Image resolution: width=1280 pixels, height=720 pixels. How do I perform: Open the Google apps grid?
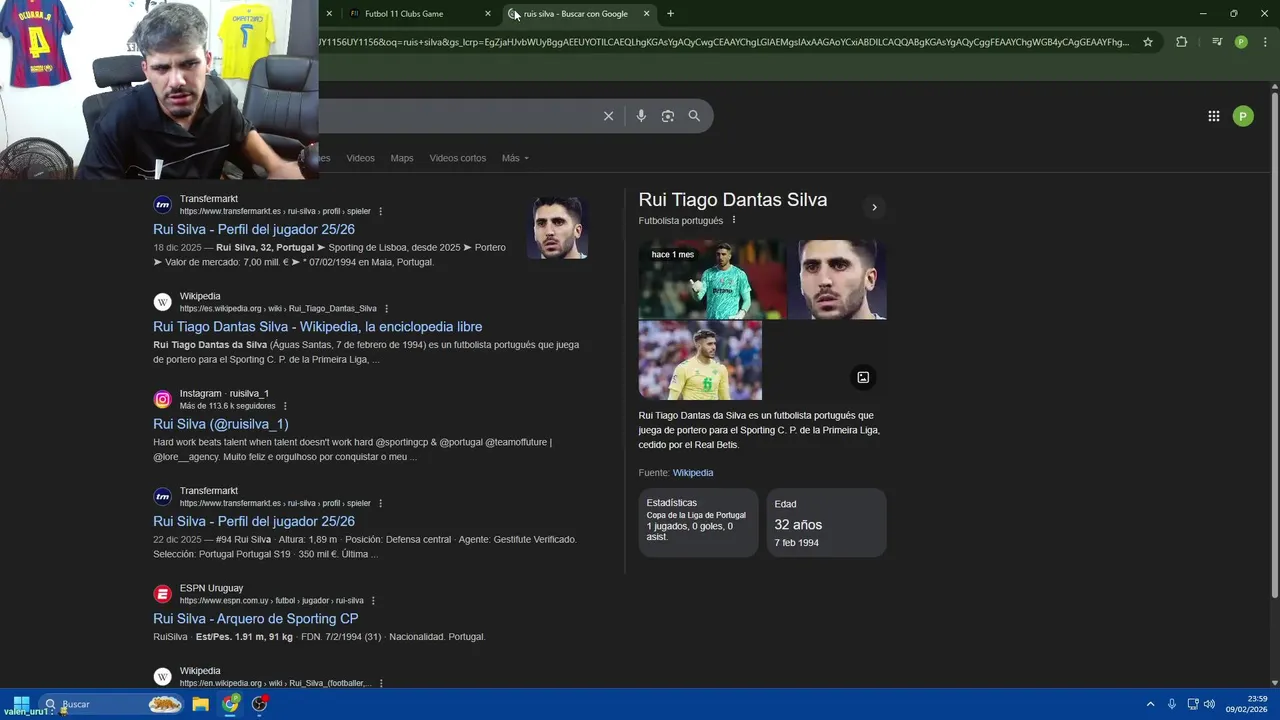coord(1213,116)
